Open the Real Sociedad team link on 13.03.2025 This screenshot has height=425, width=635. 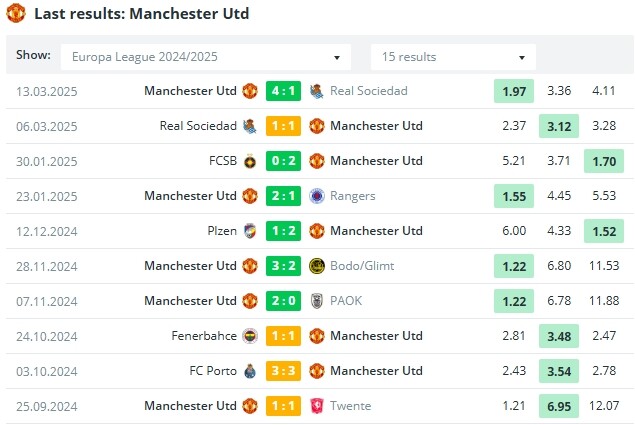tap(369, 91)
